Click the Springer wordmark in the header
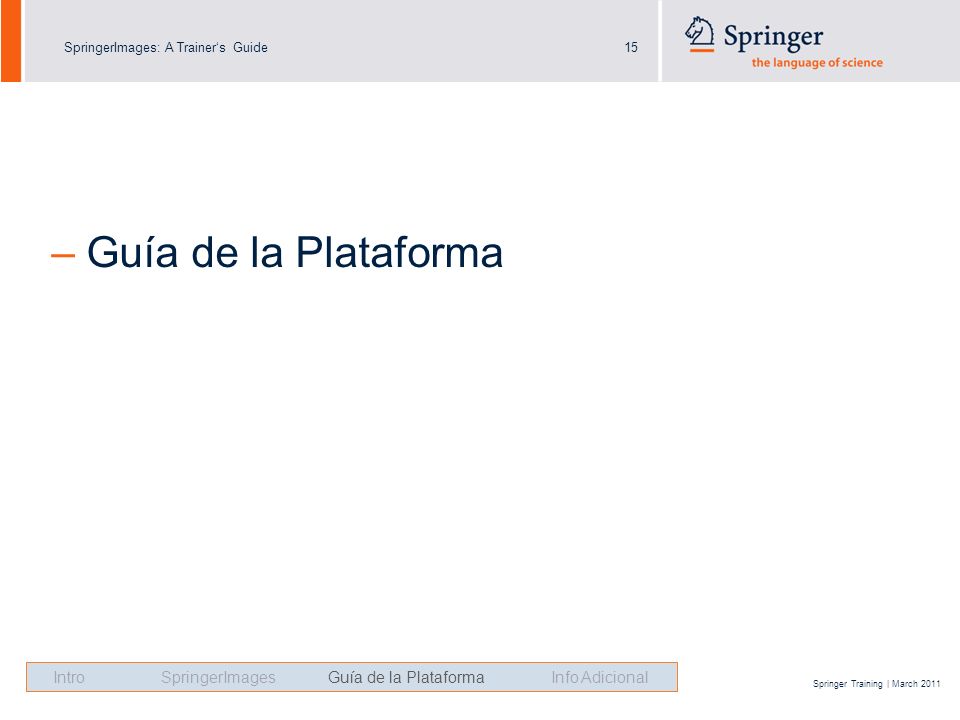Viewport: 960px width, 720px height. pos(773,37)
